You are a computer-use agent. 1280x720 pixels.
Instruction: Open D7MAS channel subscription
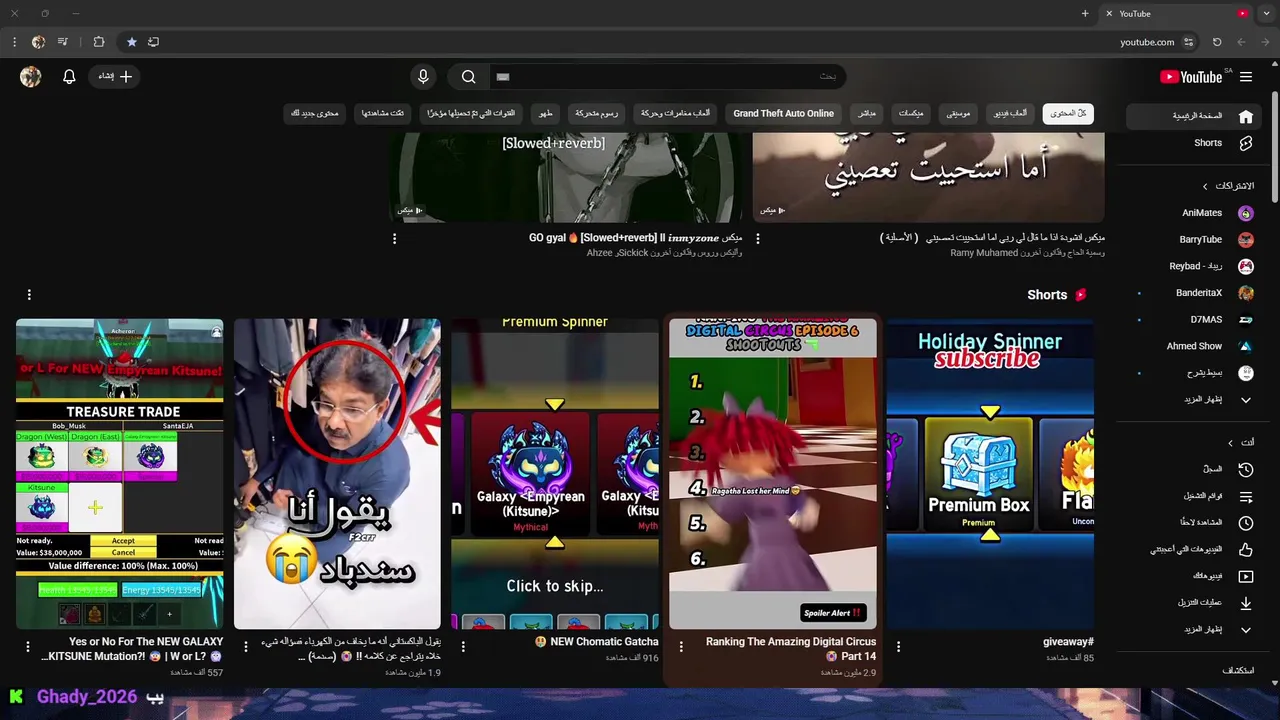[1195, 320]
